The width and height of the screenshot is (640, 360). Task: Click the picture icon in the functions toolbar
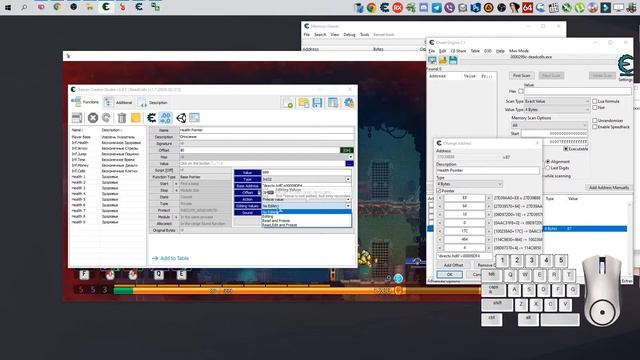pos(194,118)
